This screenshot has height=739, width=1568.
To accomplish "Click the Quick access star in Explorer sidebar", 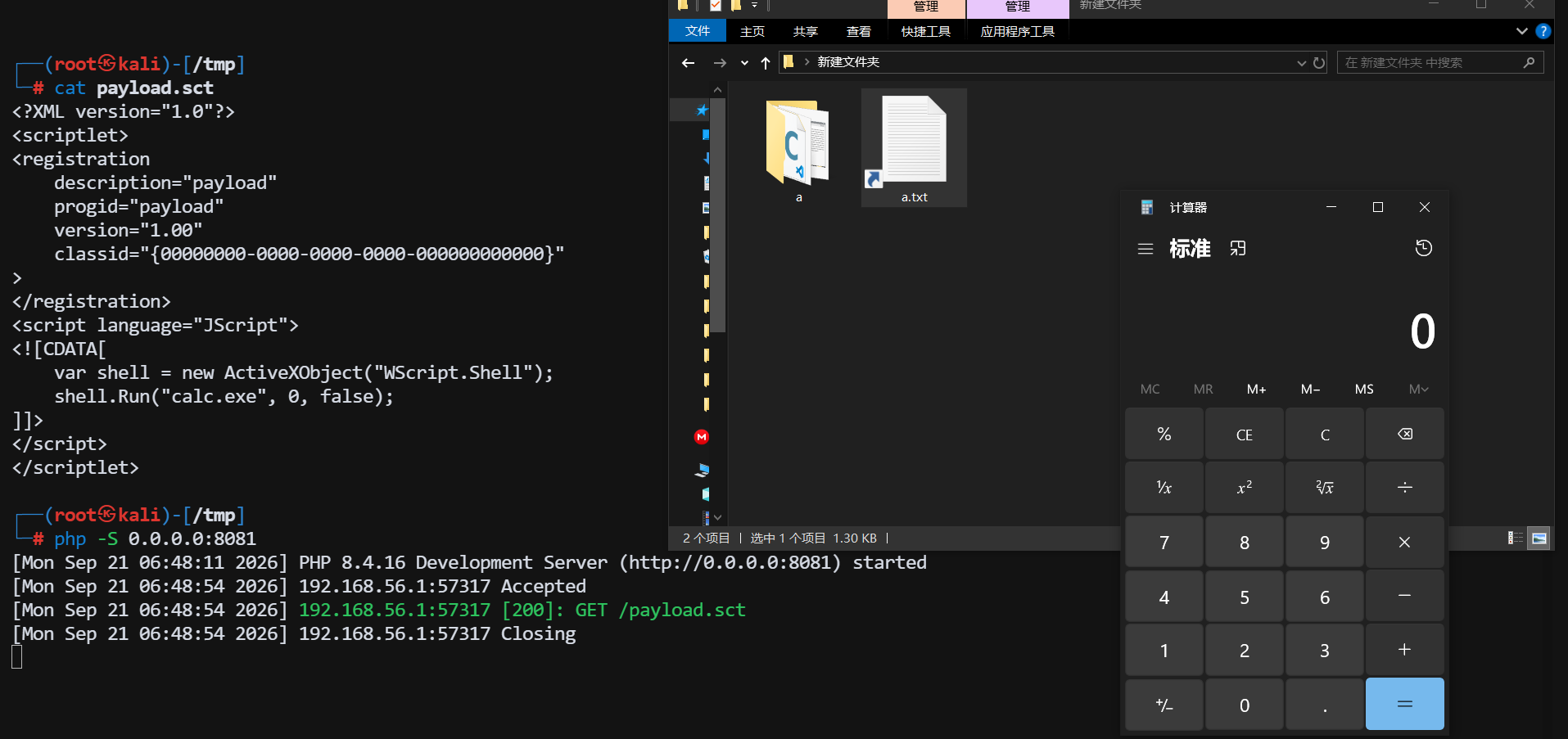I will (702, 110).
